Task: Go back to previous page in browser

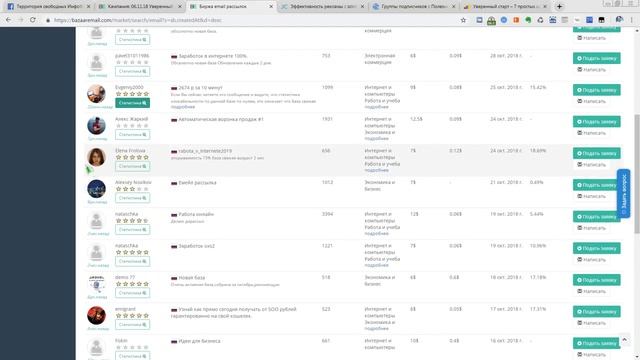Action: (9, 20)
